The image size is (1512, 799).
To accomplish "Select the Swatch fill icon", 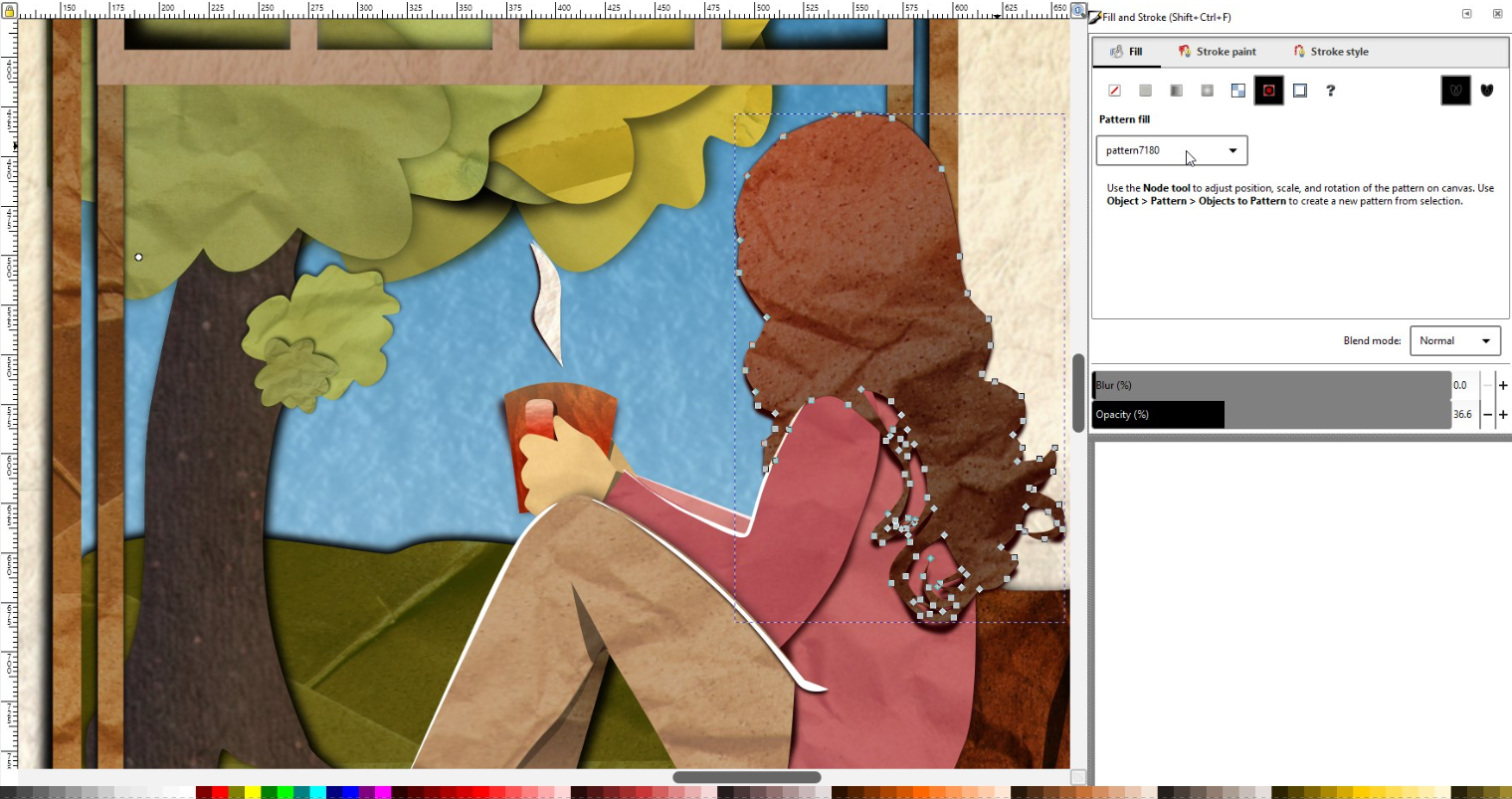I will pyautogui.click(x=1299, y=91).
